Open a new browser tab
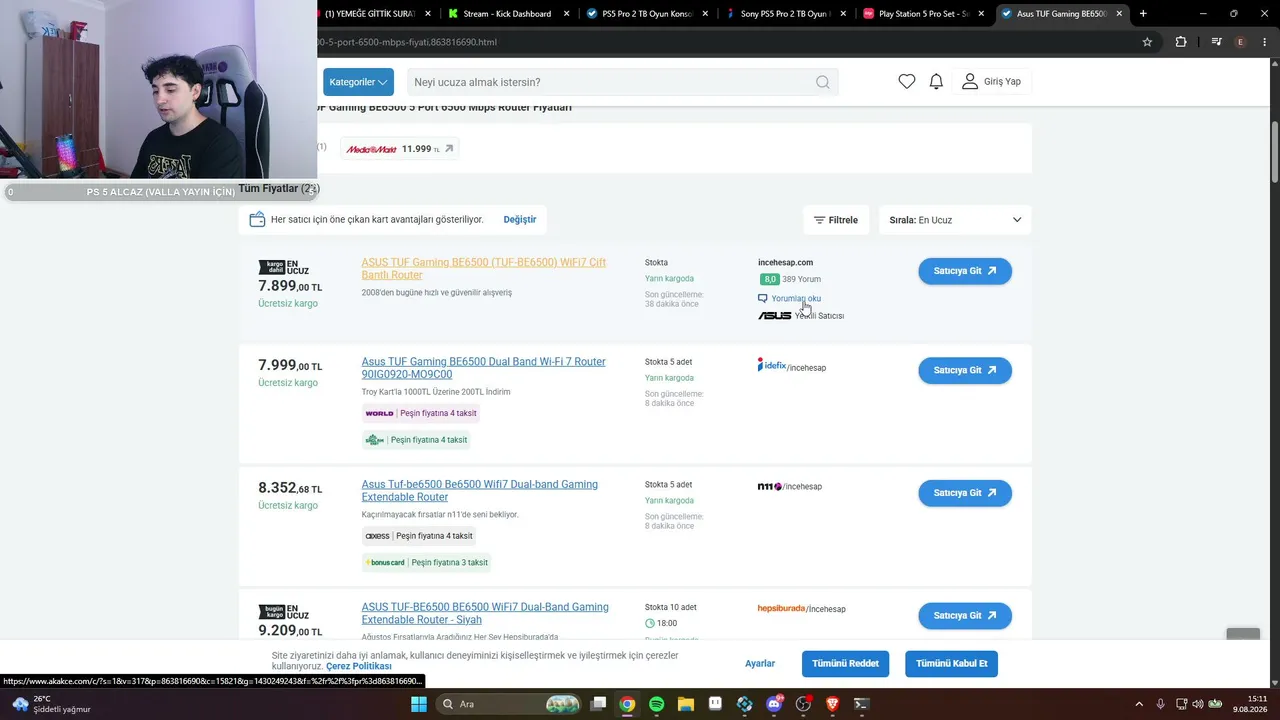 click(x=1143, y=14)
